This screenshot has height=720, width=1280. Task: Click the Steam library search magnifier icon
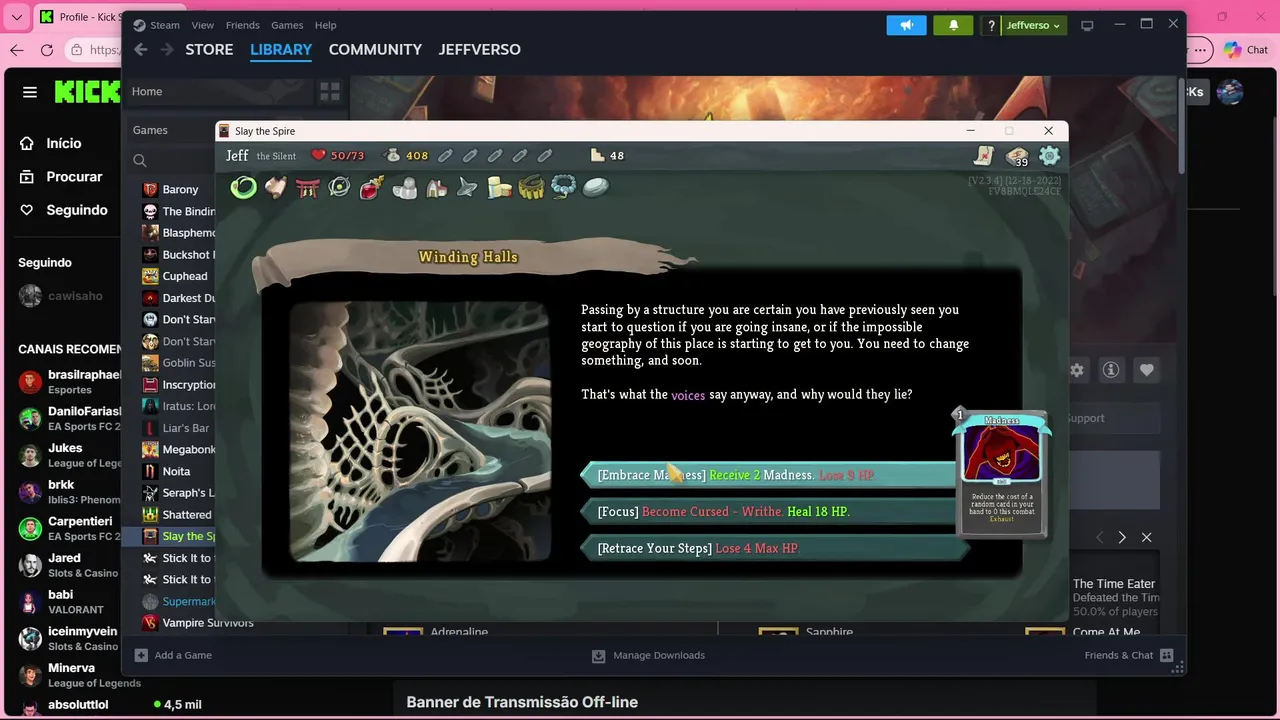tap(140, 160)
